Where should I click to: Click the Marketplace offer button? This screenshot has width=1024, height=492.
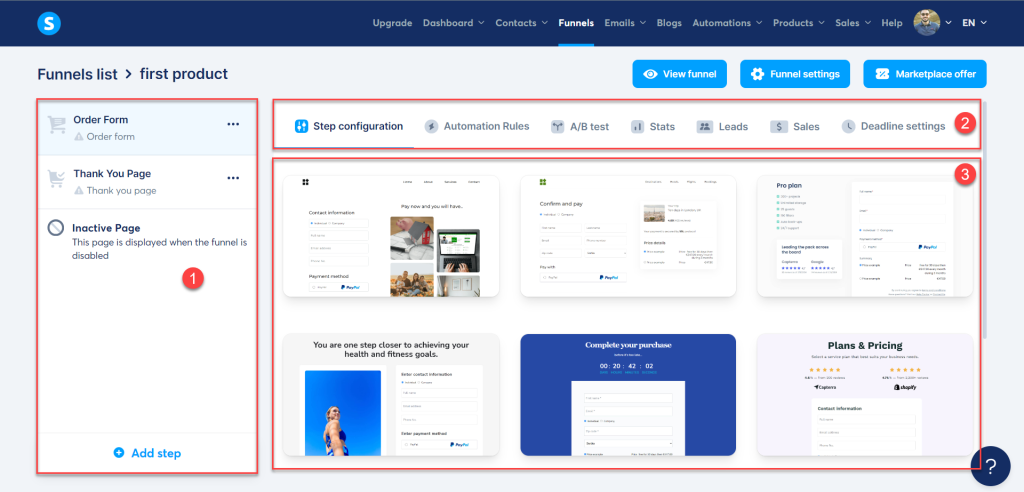[925, 74]
